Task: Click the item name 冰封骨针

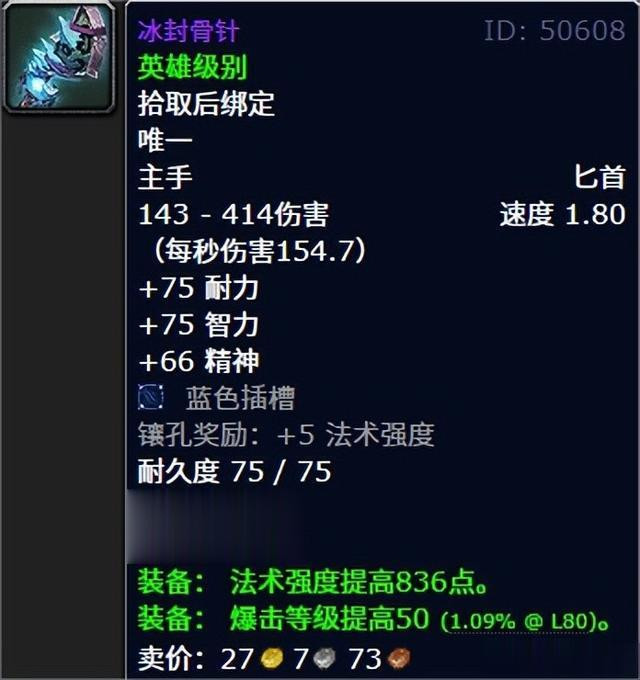Action: [x=188, y=31]
